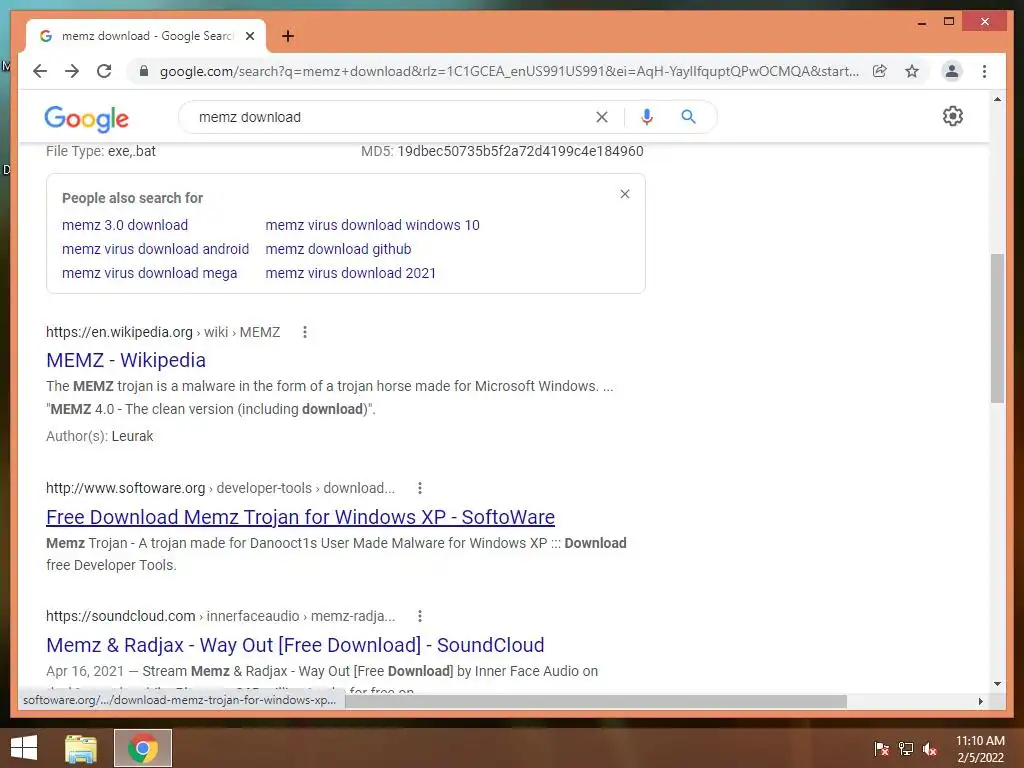Image resolution: width=1024 pixels, height=768 pixels.
Task: Open Free Download Memz Trojan SoftoWare link
Action: click(x=300, y=517)
